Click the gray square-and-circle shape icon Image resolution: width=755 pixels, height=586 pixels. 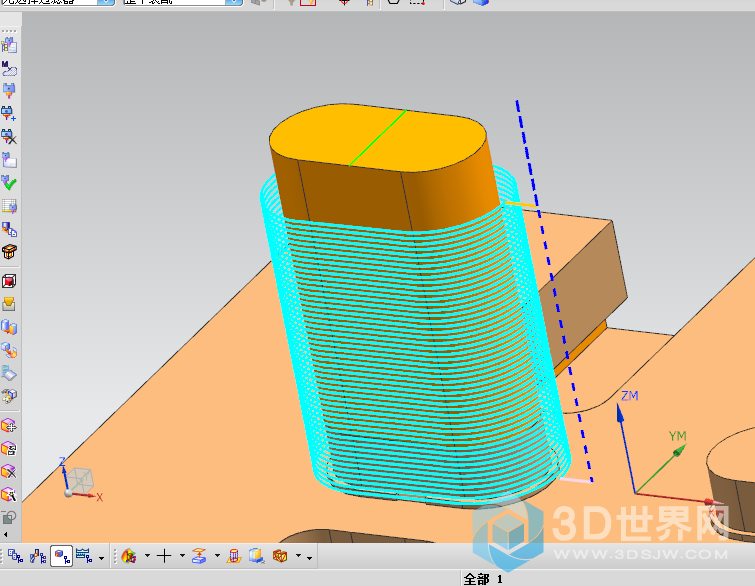[9, 517]
